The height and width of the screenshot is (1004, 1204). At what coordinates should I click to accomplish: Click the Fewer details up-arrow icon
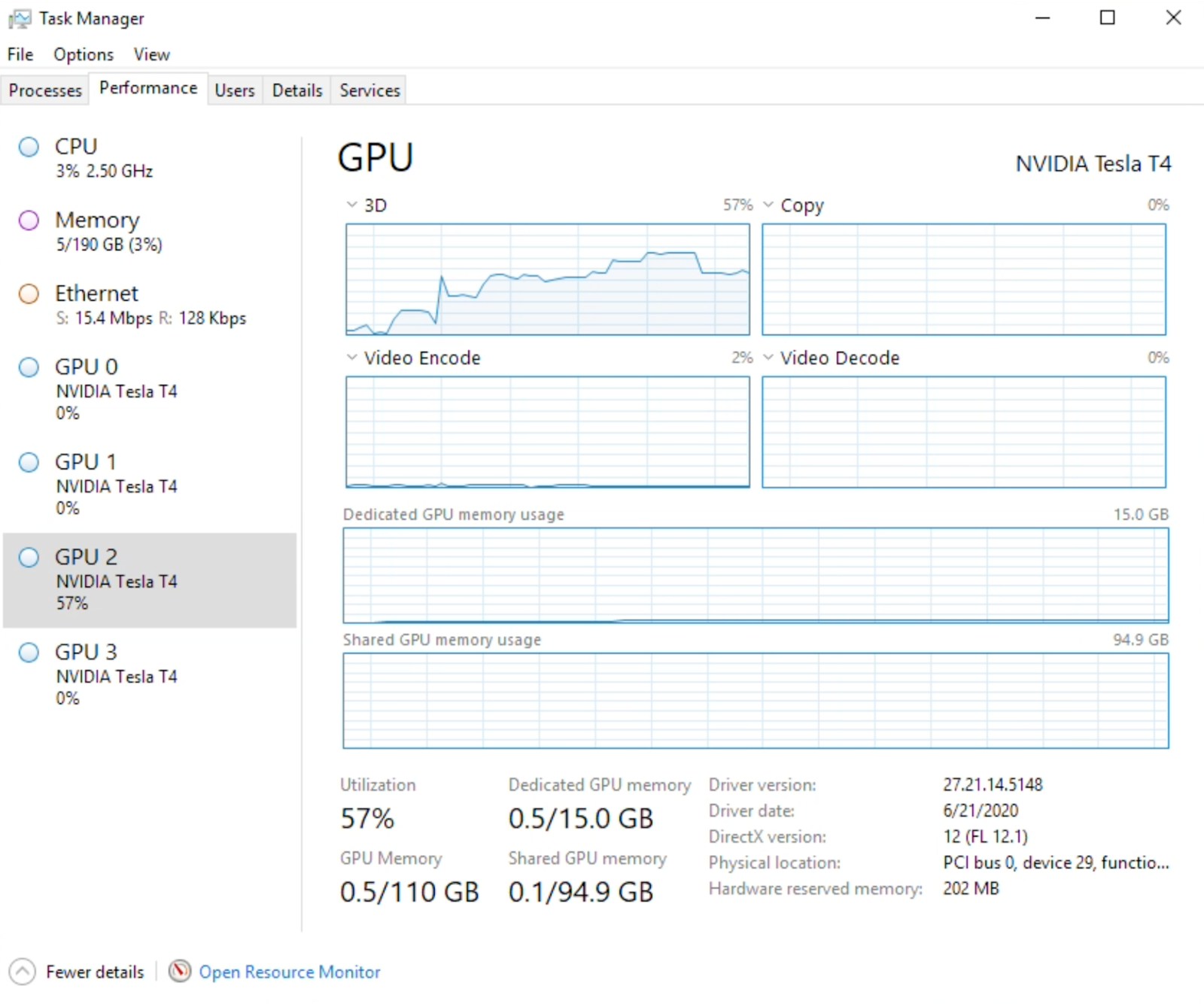point(23,972)
